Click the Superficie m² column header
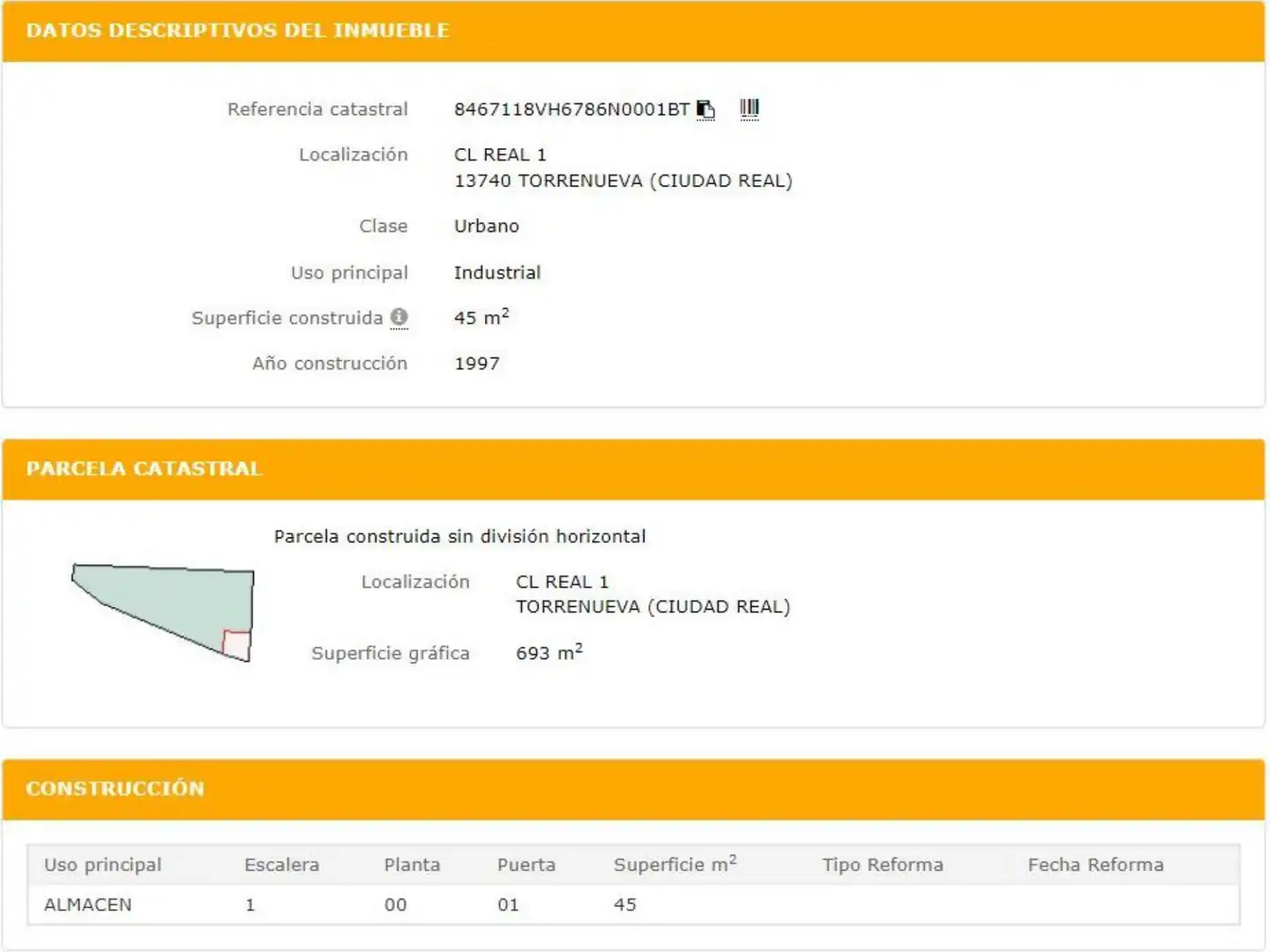The width and height of the screenshot is (1270, 952). point(675,864)
